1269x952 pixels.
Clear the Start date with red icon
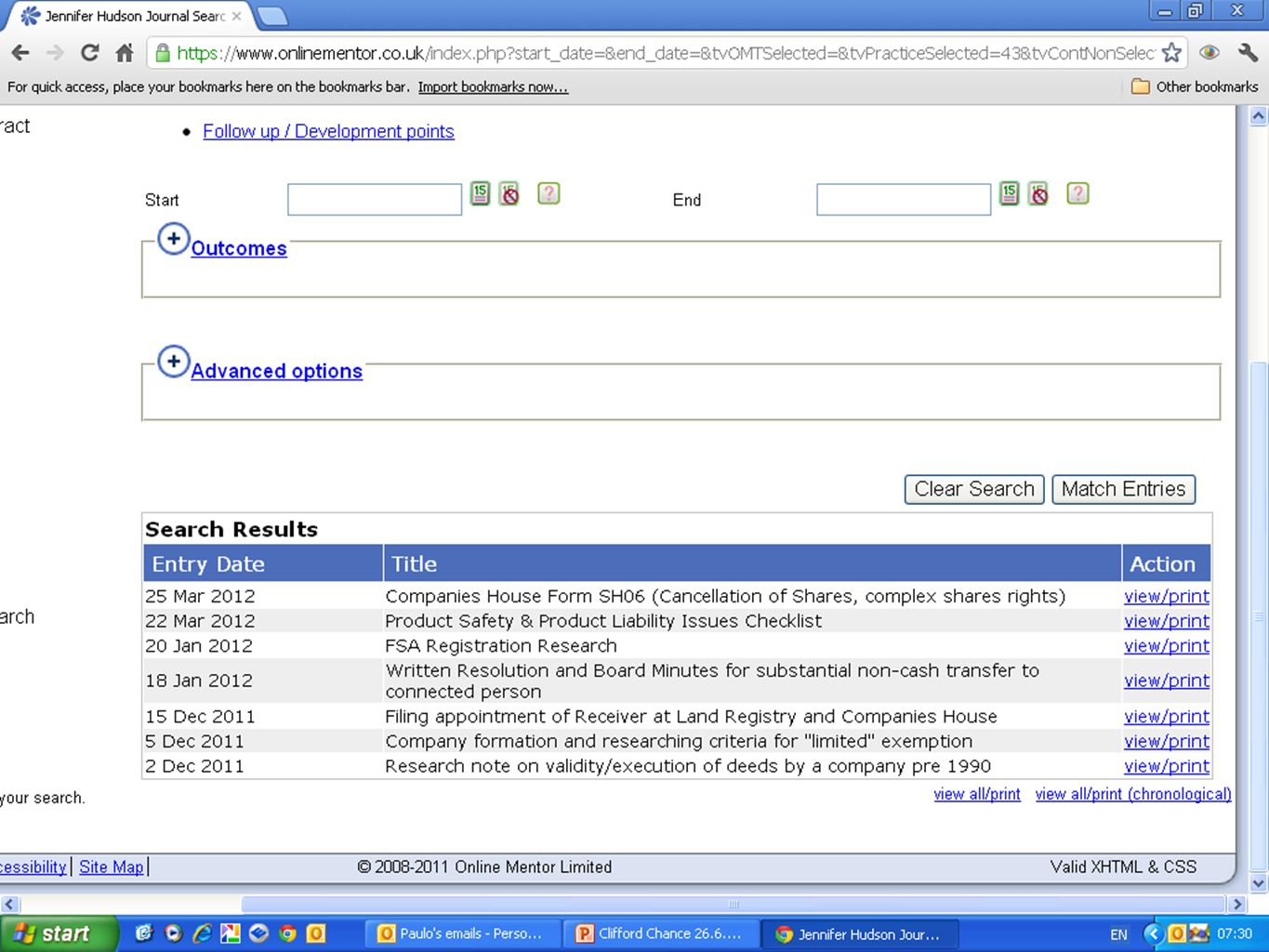pyautogui.click(x=509, y=193)
